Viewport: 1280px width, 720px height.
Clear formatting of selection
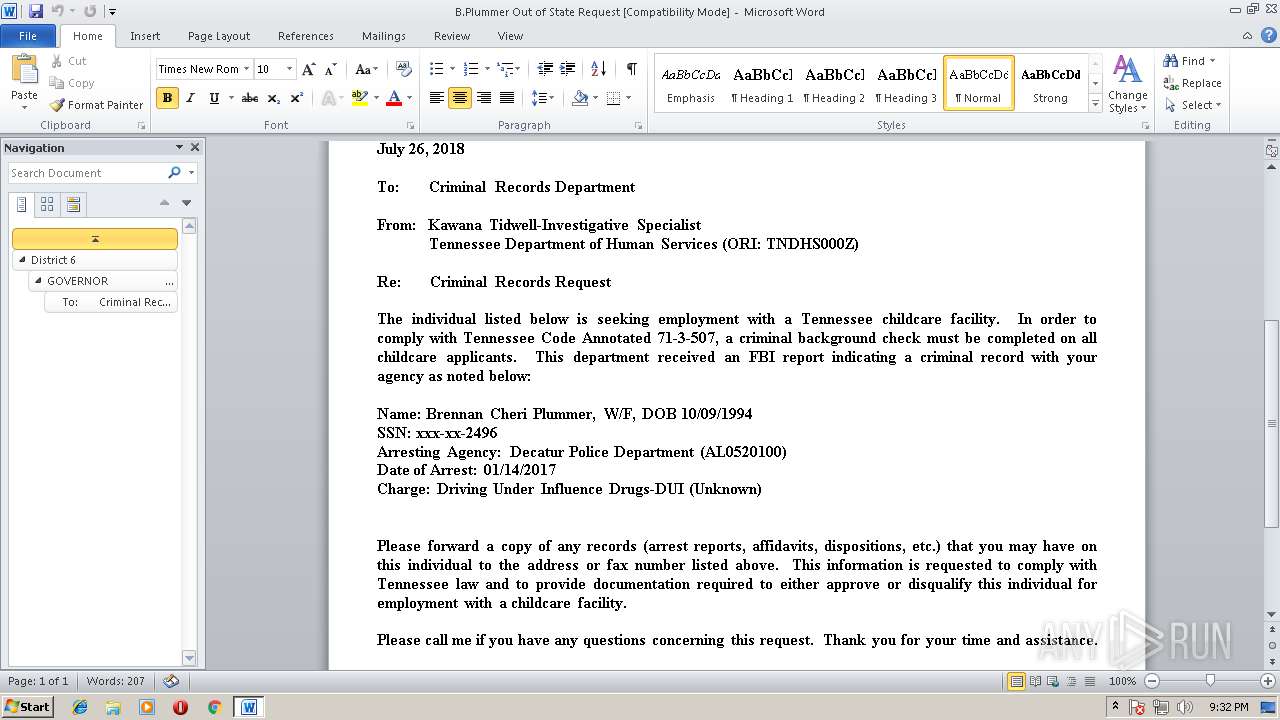pyautogui.click(x=404, y=69)
